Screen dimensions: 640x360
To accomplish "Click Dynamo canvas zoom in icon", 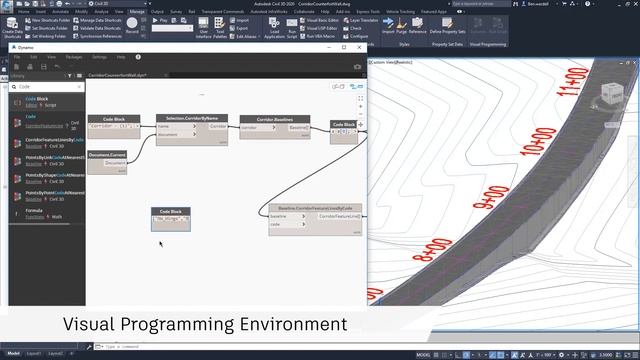I will (360, 107).
